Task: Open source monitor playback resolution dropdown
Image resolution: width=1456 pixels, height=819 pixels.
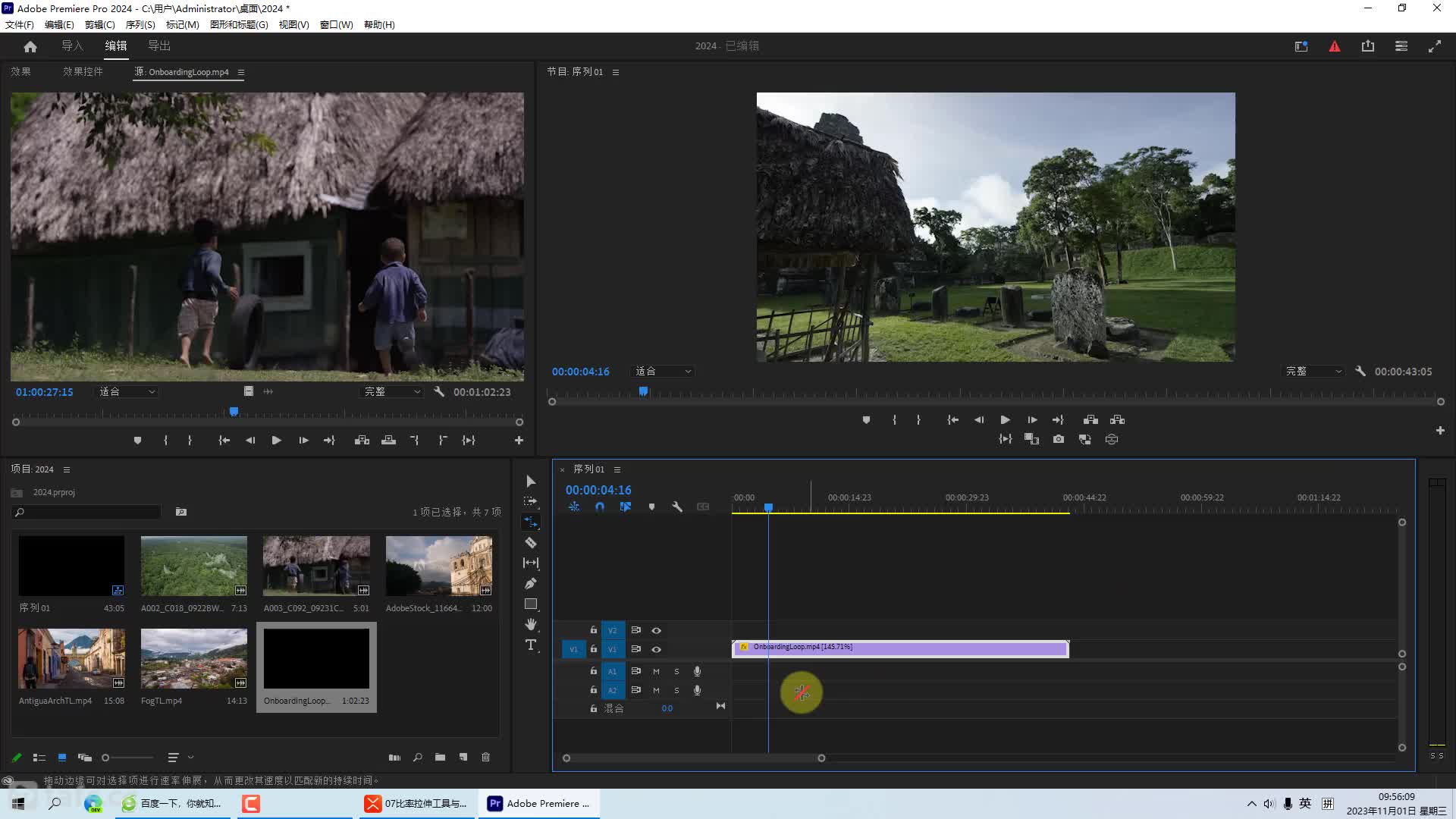Action: (392, 392)
